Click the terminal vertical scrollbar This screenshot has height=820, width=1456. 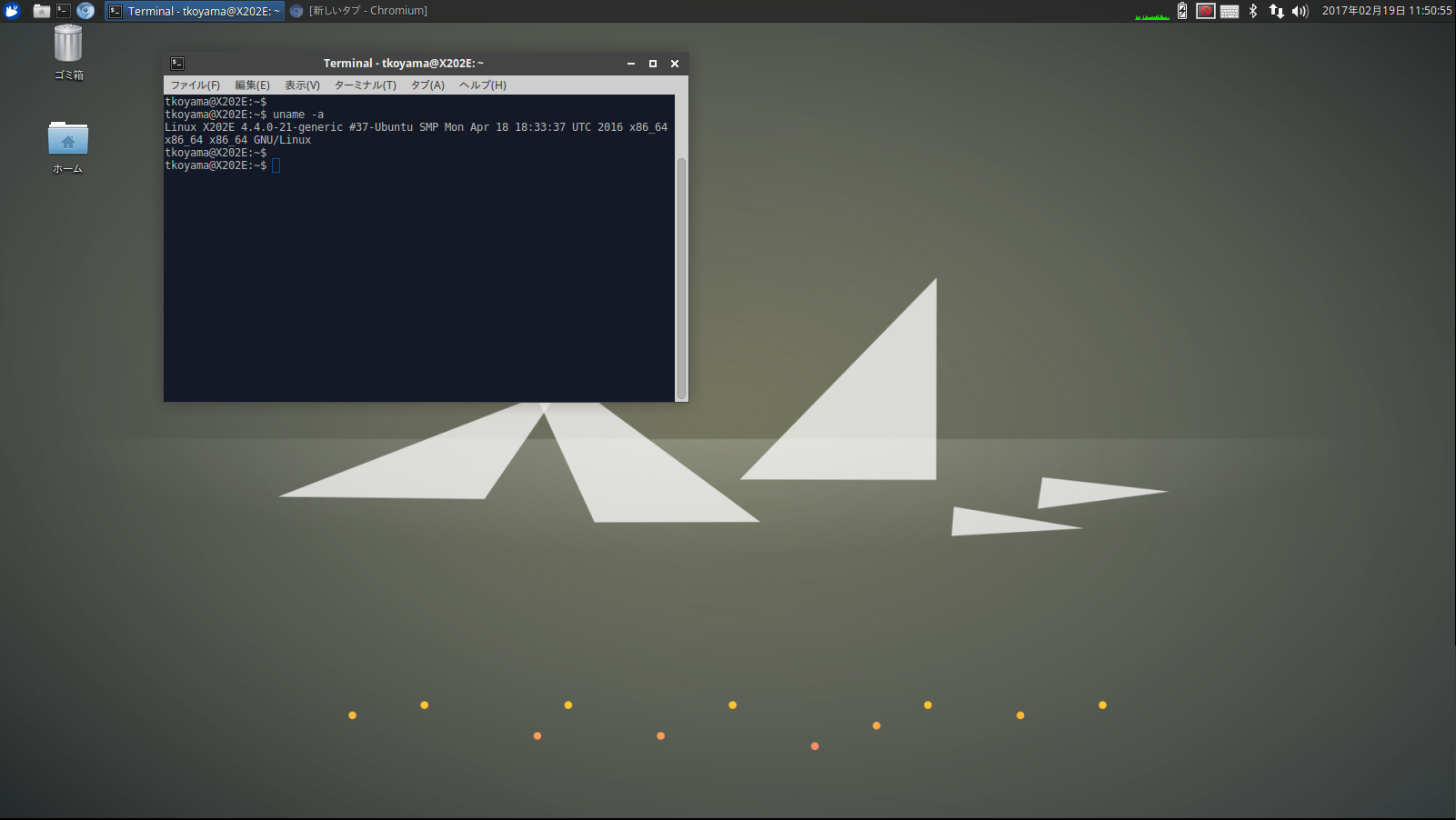[681, 278]
